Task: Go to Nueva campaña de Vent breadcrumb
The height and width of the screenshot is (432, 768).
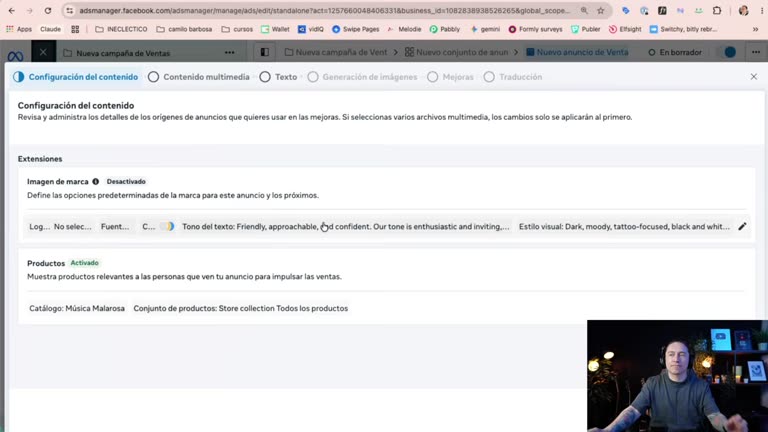Action: (x=336, y=52)
